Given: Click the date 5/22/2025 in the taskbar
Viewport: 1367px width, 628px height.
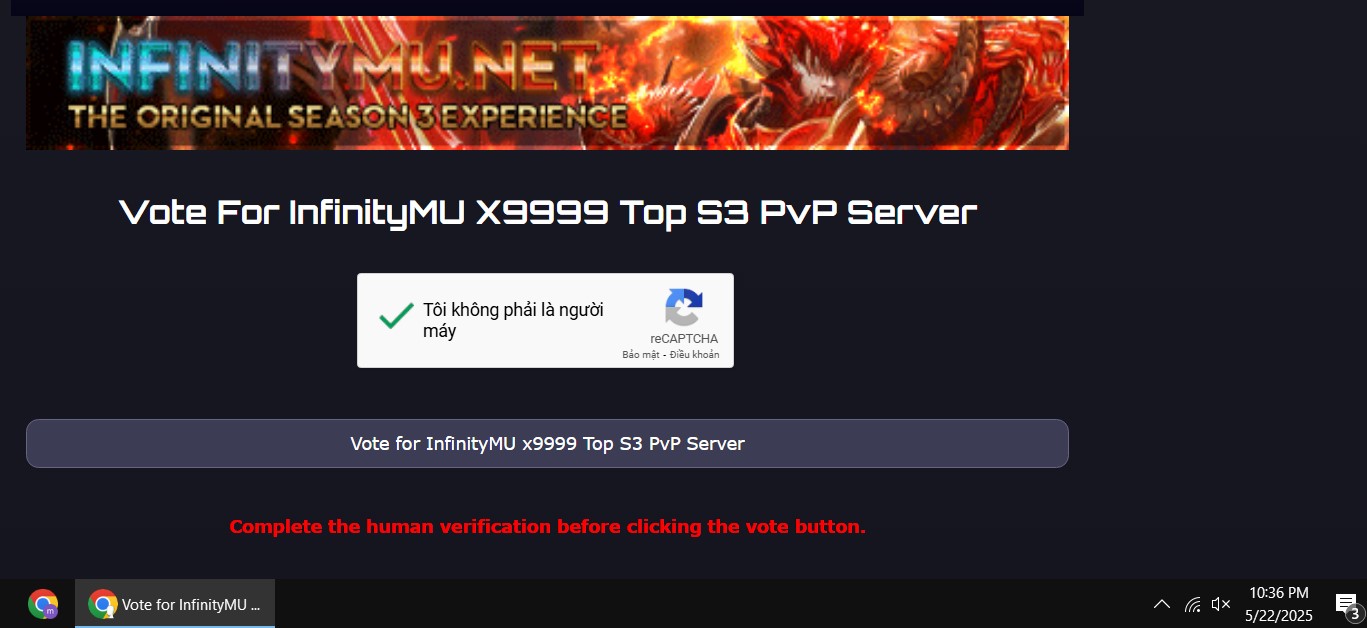Looking at the screenshot, I should coord(1278,616).
